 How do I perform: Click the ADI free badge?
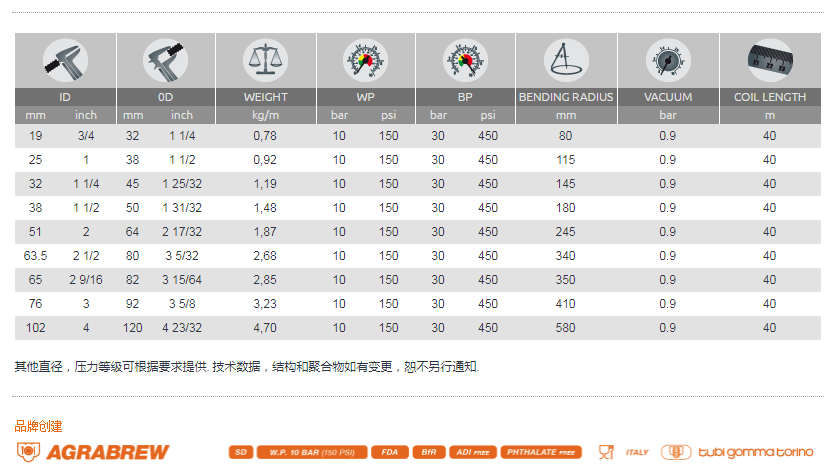click(473, 452)
